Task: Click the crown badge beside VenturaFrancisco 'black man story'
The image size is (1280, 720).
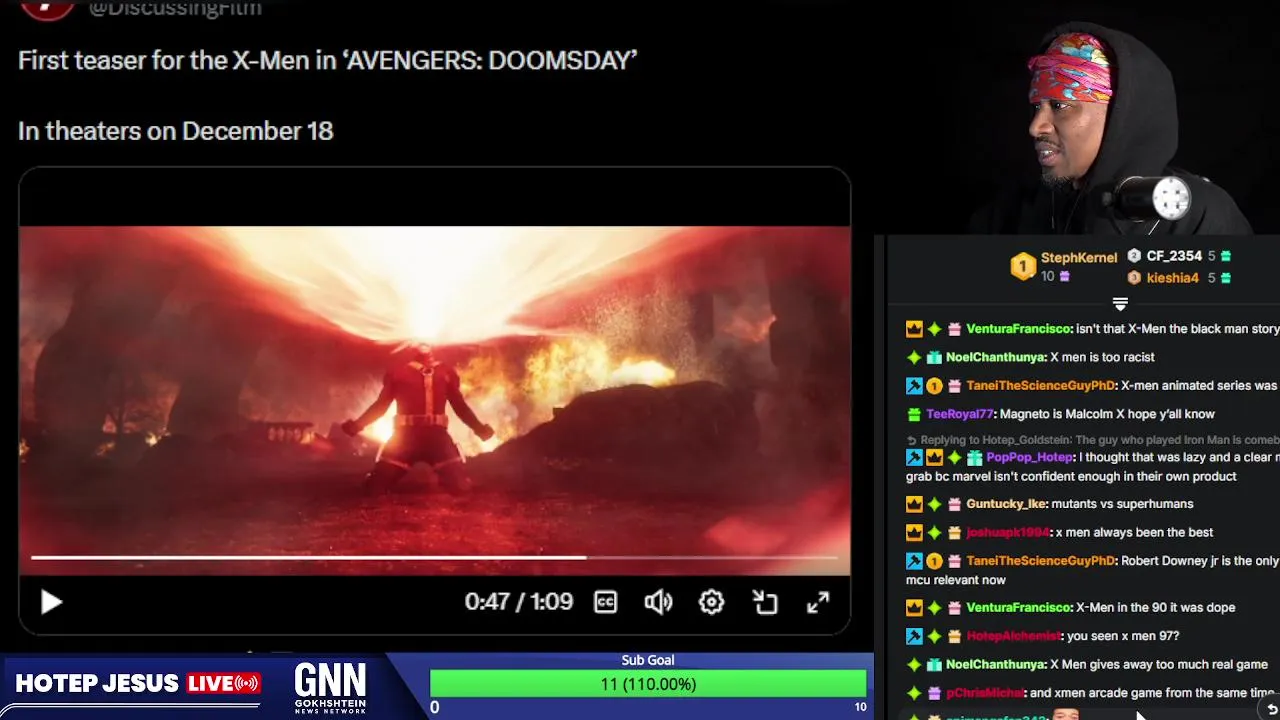Action: pos(914,329)
